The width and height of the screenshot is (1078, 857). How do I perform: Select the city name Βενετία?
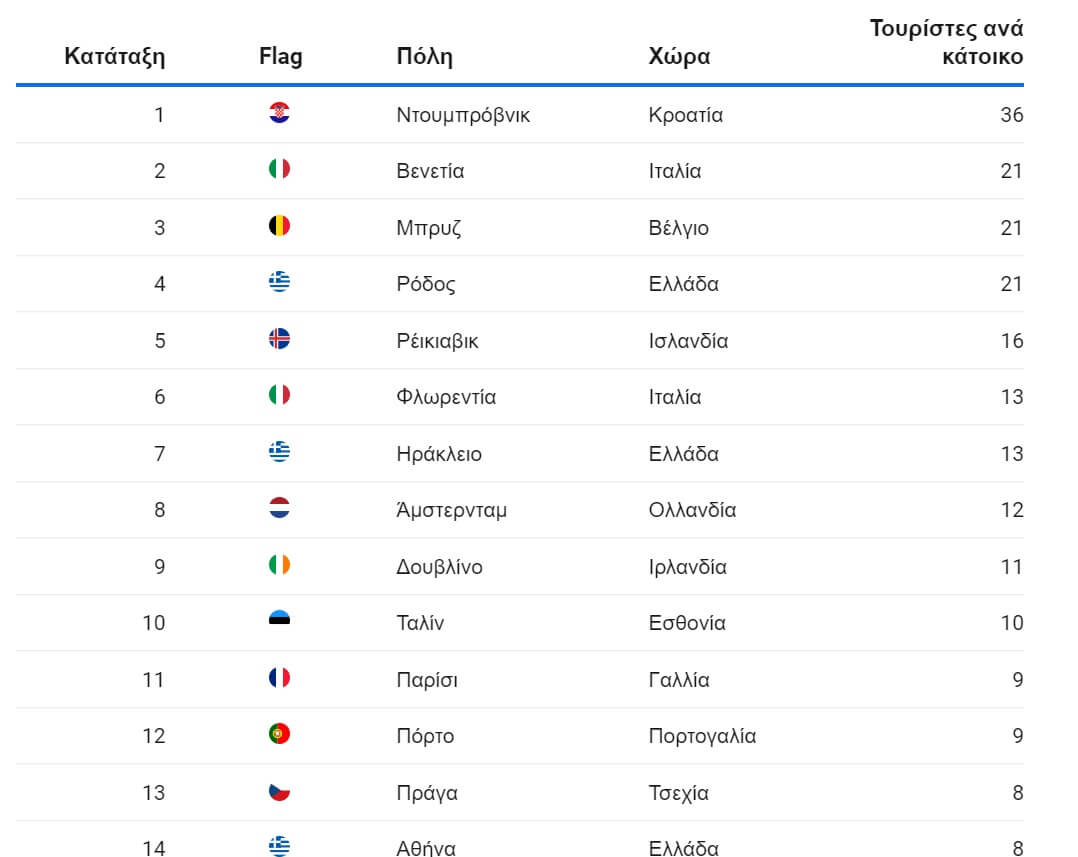coord(430,171)
